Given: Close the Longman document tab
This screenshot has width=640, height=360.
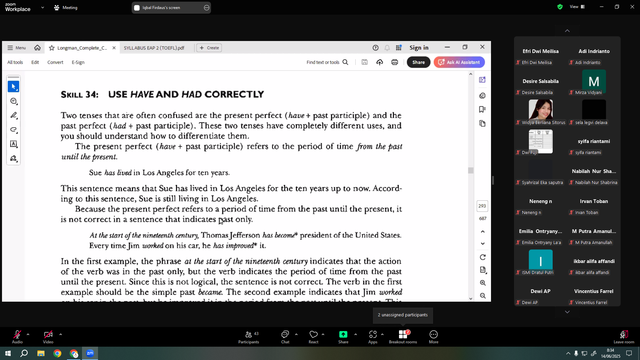Looking at the screenshot, I should coord(114,48).
